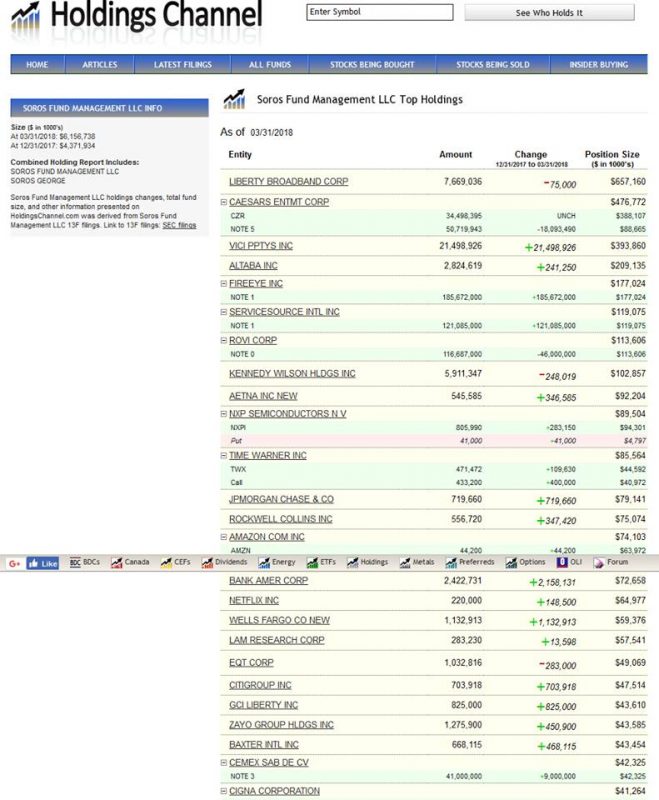
Task: Open the Liberty Broadband Corp link
Action: click(288, 182)
